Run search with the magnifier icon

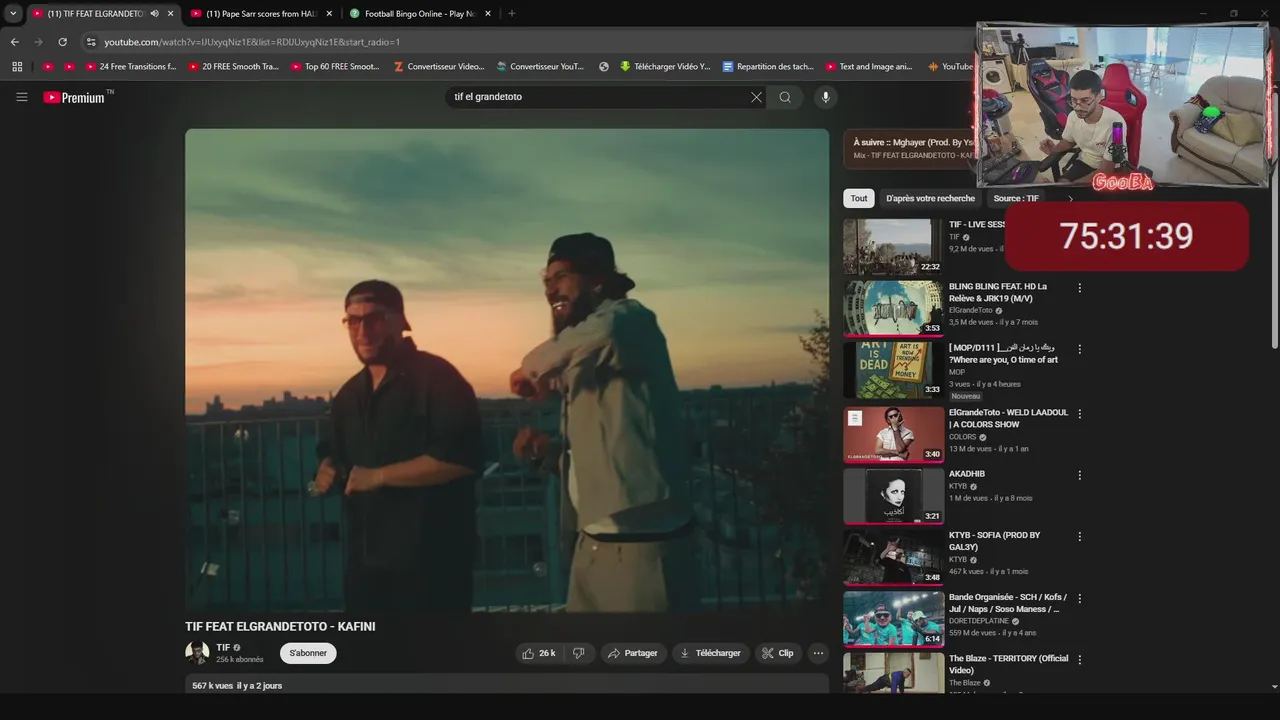click(x=785, y=97)
